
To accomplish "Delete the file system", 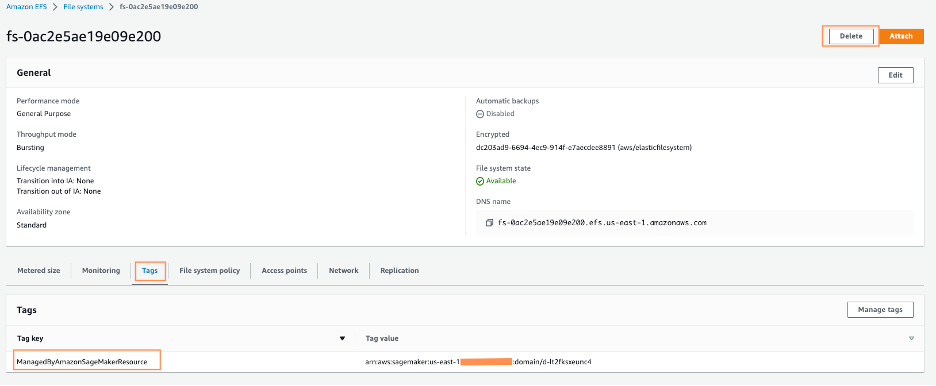I will tap(851, 36).
